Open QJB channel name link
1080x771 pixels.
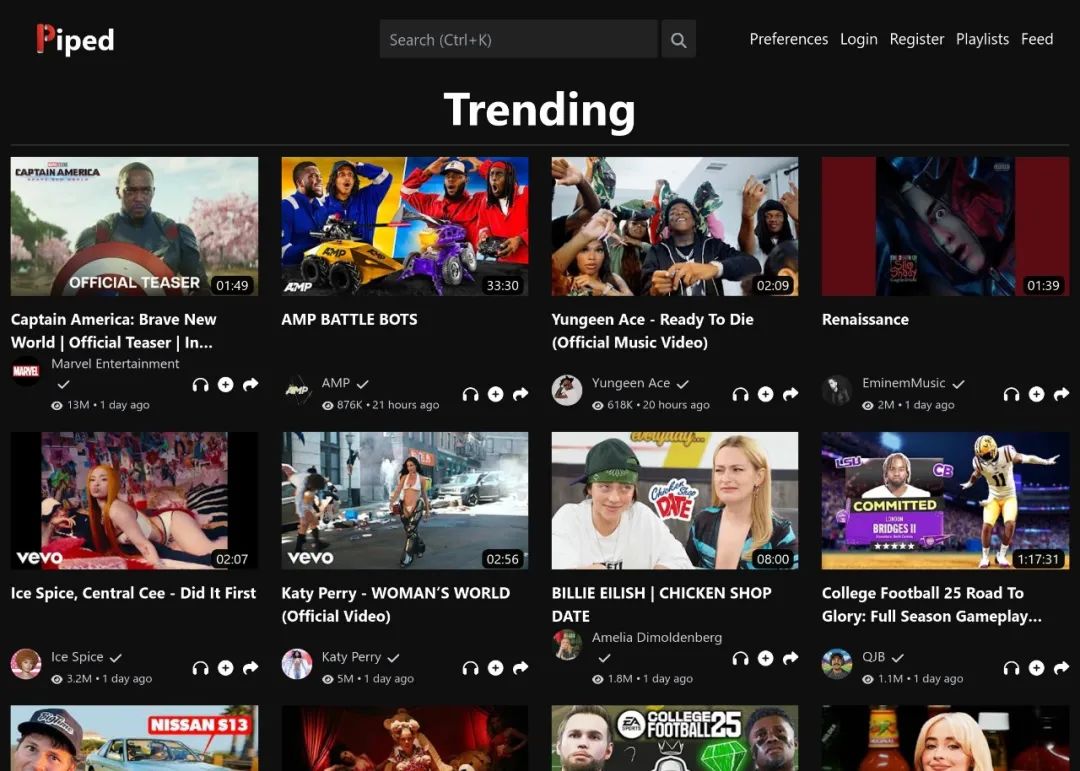(873, 657)
